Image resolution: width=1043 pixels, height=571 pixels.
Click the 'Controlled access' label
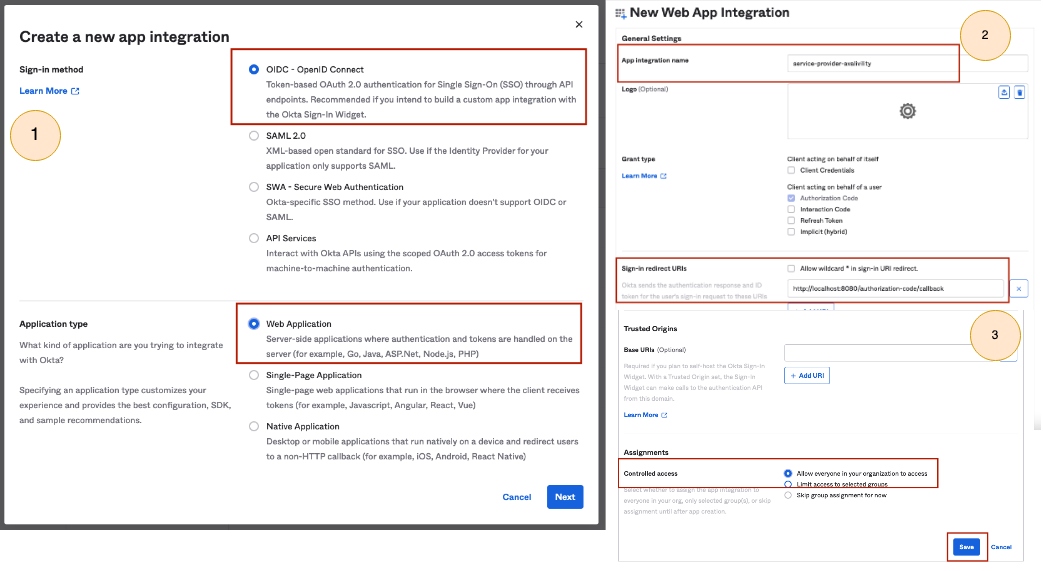click(651, 474)
